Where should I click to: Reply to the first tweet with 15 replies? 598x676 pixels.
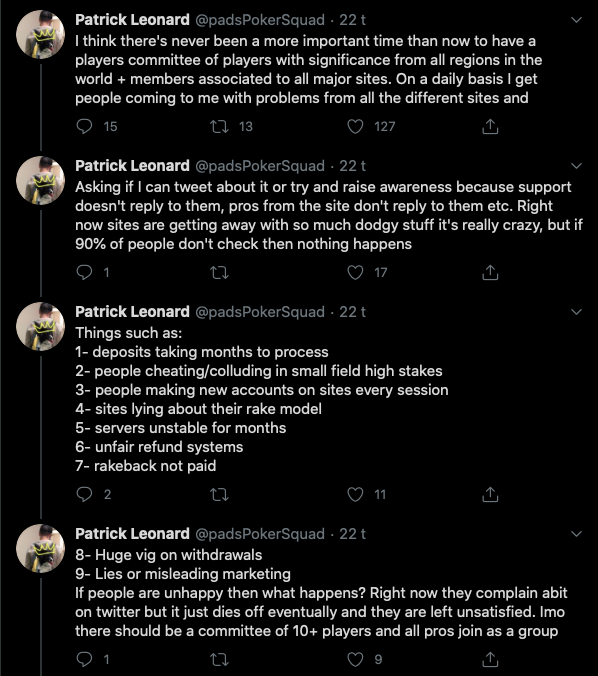84,126
